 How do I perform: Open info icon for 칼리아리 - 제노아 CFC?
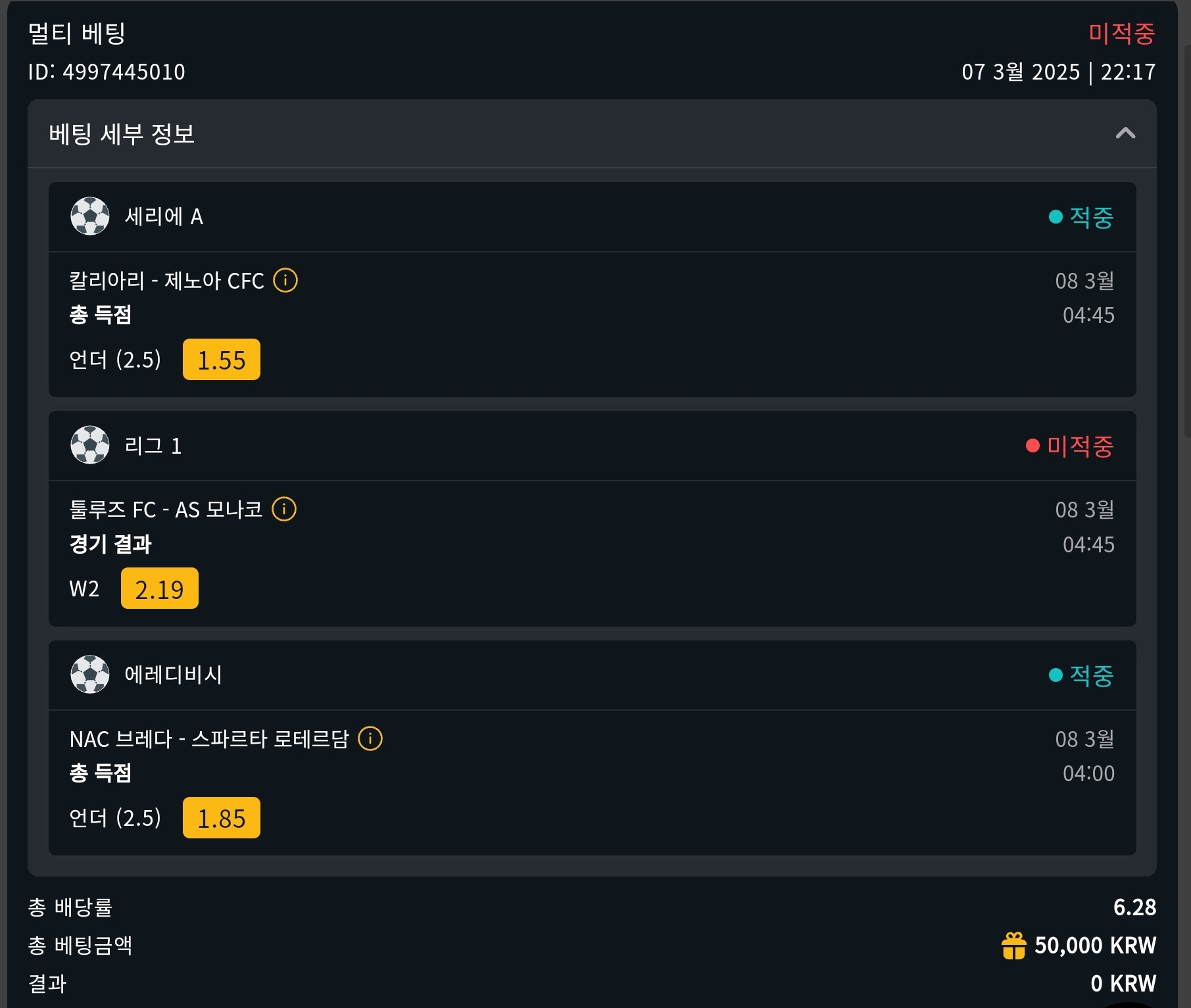point(285,281)
